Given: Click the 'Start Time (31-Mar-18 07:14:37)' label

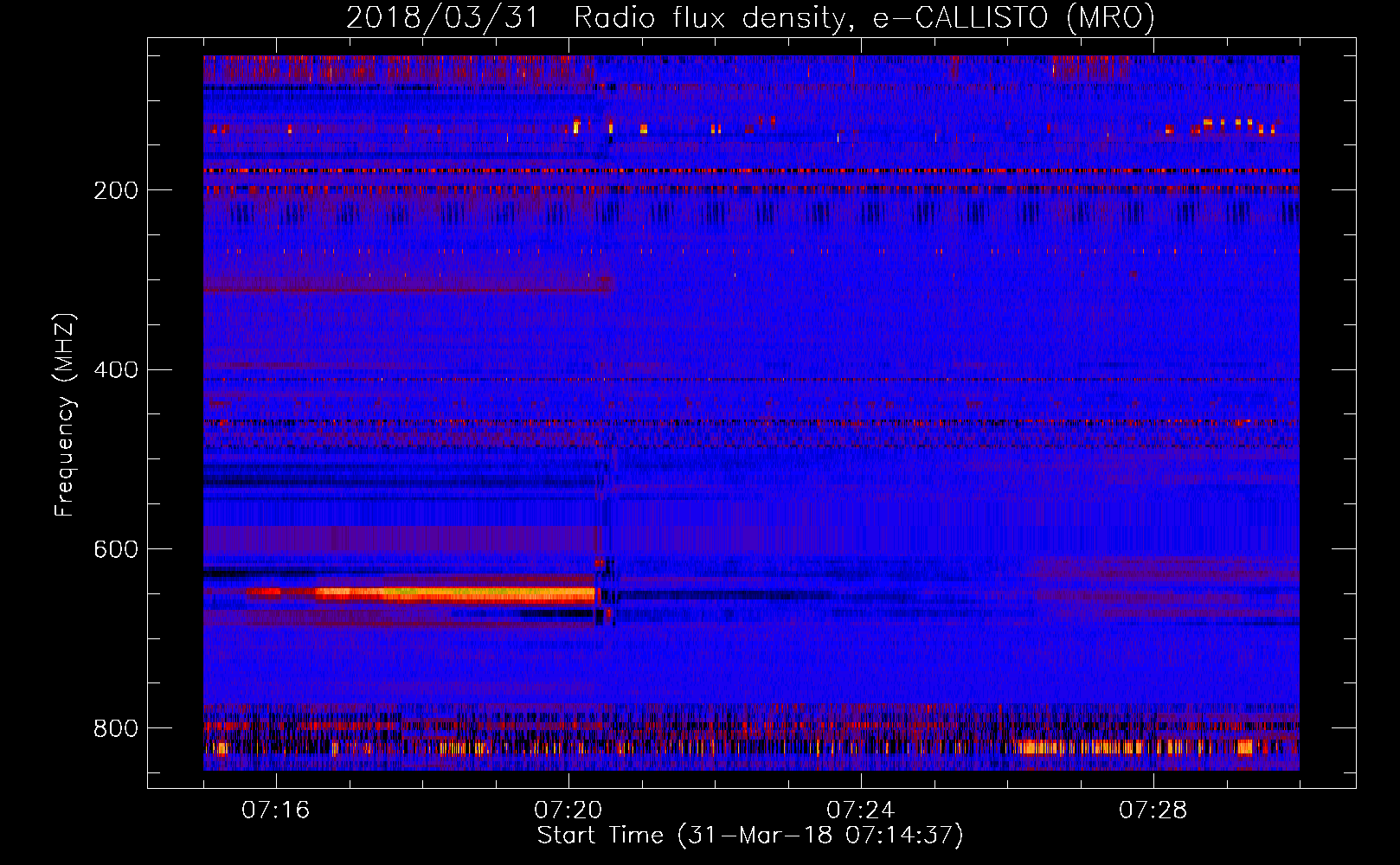Looking at the screenshot, I should coord(750,836).
